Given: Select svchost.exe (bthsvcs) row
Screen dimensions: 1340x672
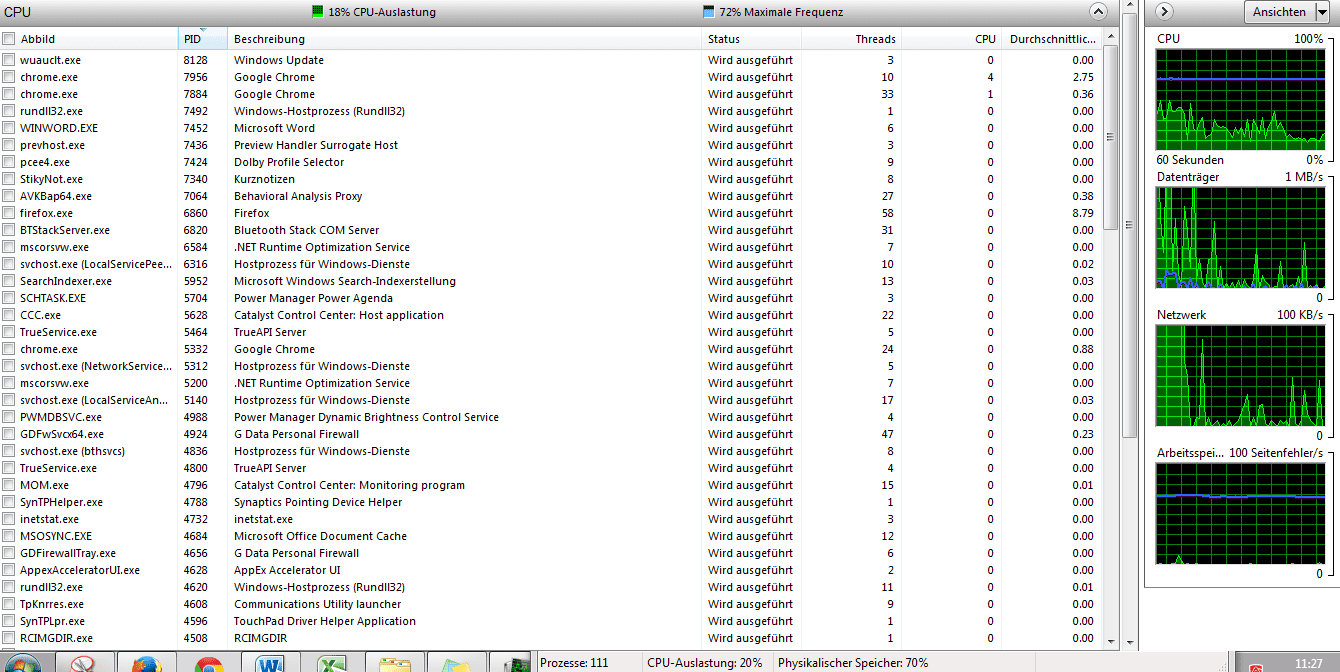Looking at the screenshot, I should click(x=550, y=451).
